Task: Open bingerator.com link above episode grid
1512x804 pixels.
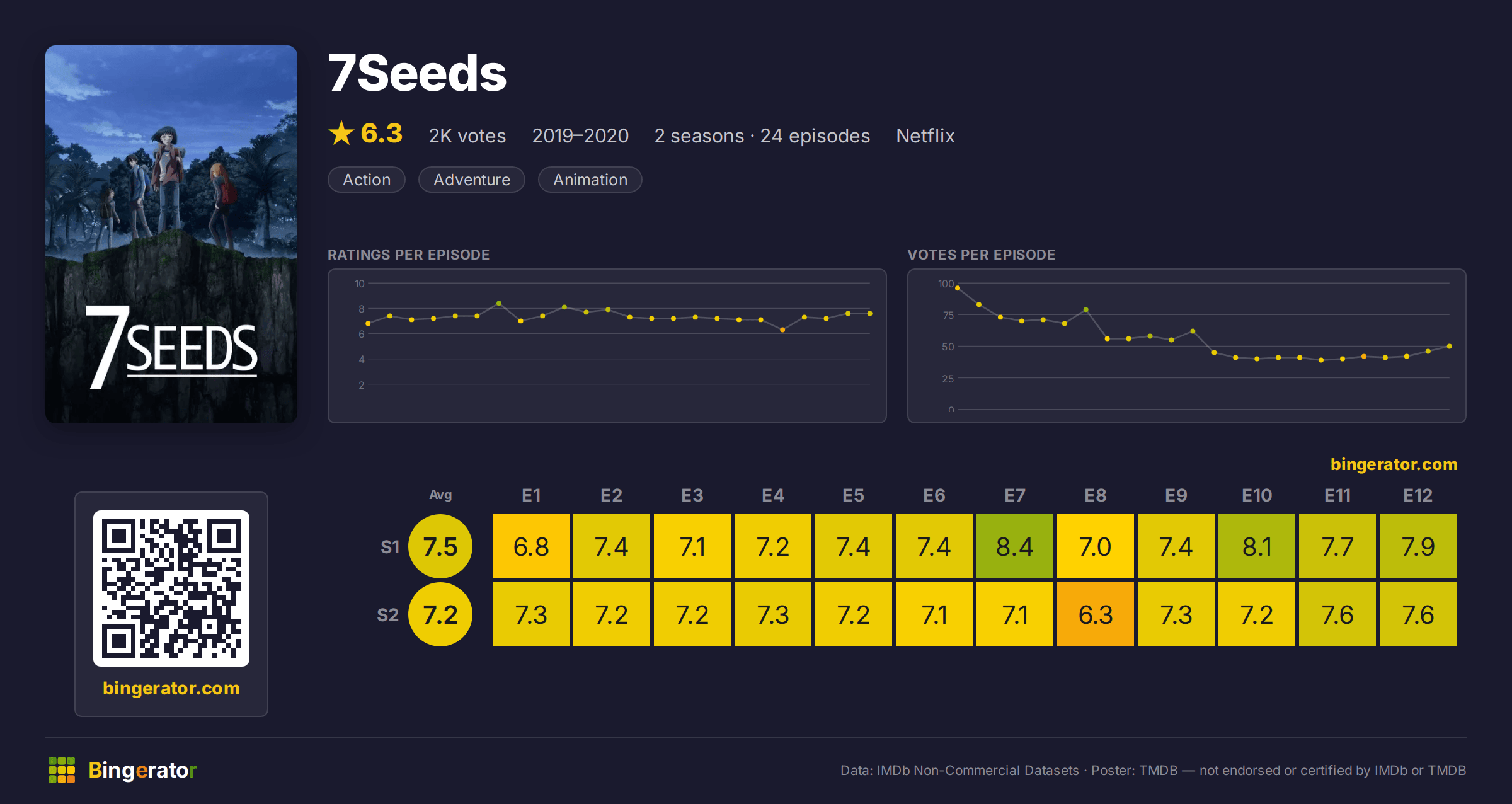Action: [1394, 464]
